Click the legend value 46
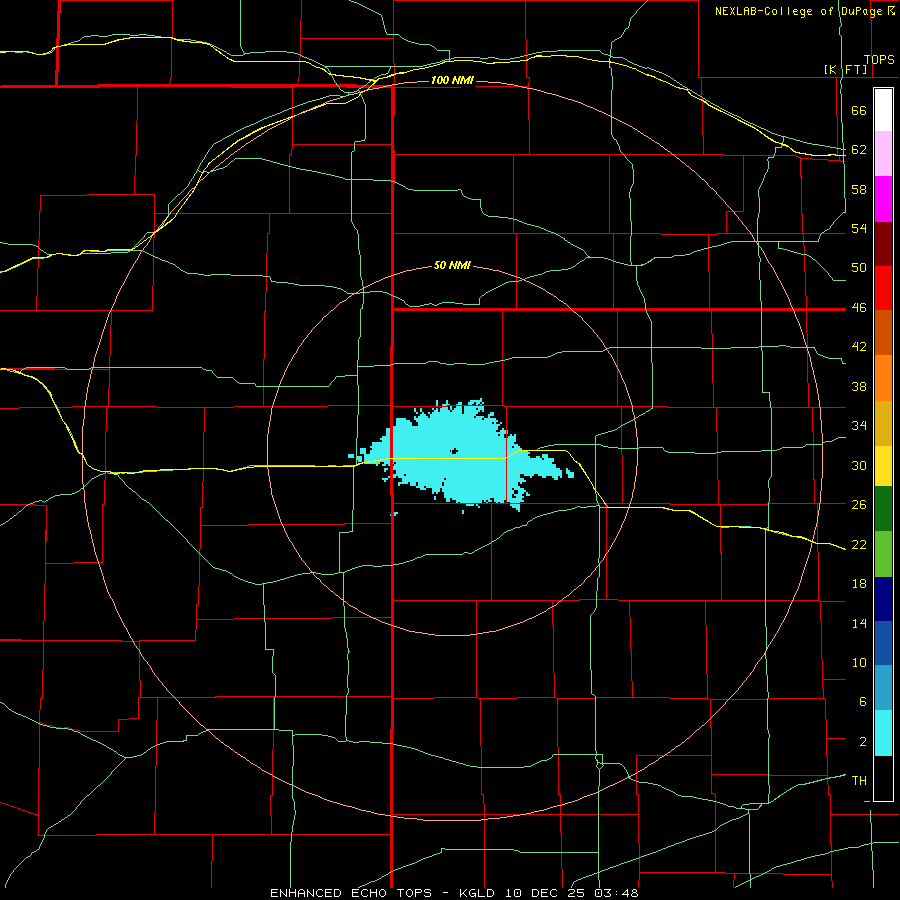 pyautogui.click(x=859, y=308)
